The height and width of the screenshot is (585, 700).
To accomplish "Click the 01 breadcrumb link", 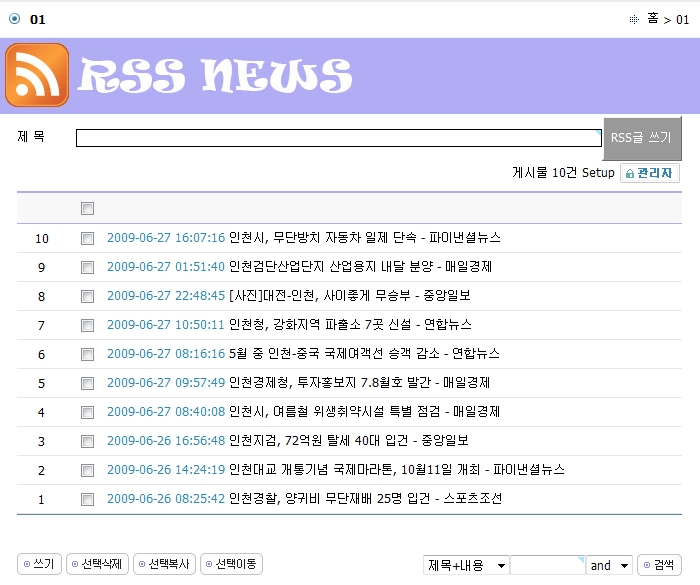I will pos(683,20).
